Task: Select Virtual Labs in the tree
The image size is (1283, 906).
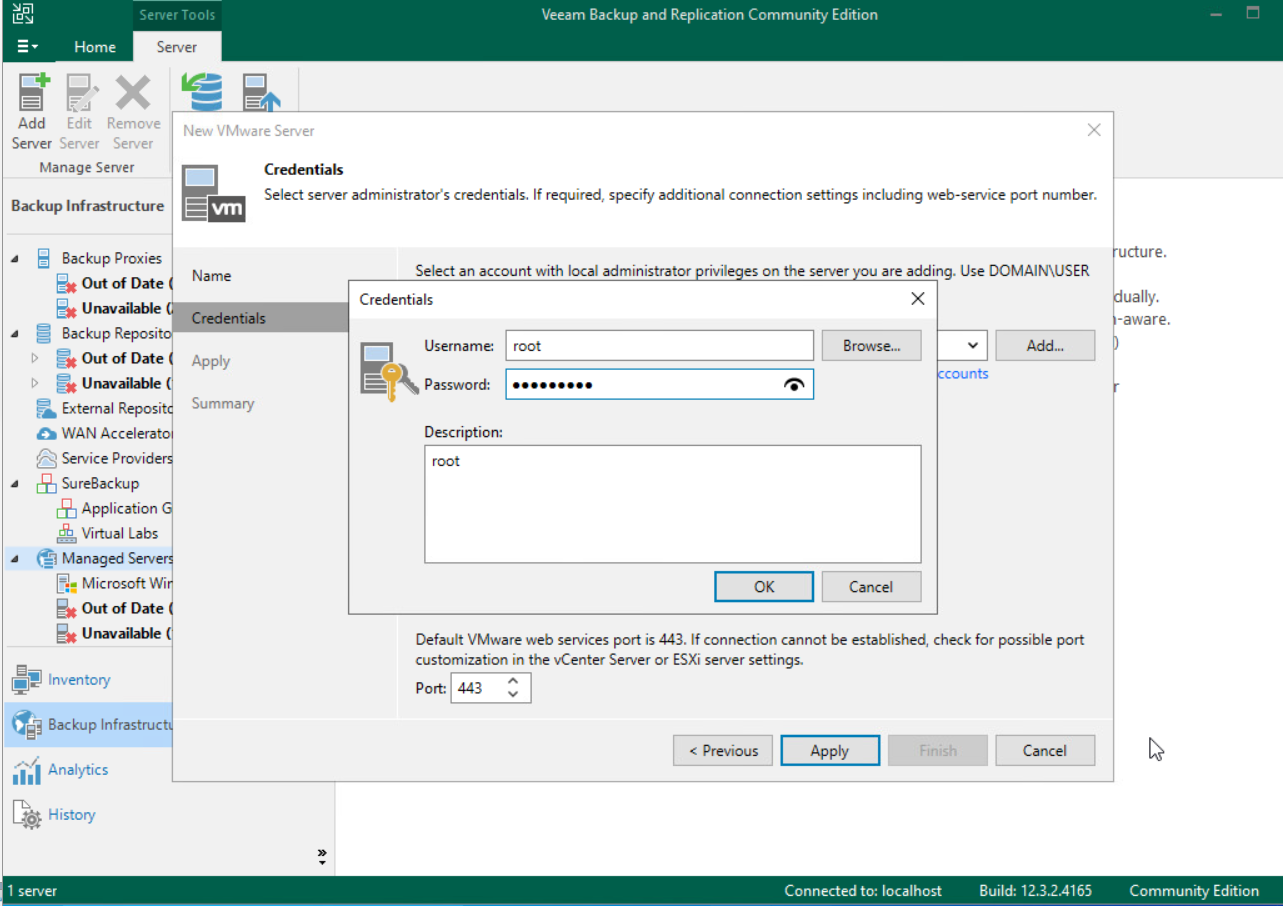Action: click(x=119, y=533)
